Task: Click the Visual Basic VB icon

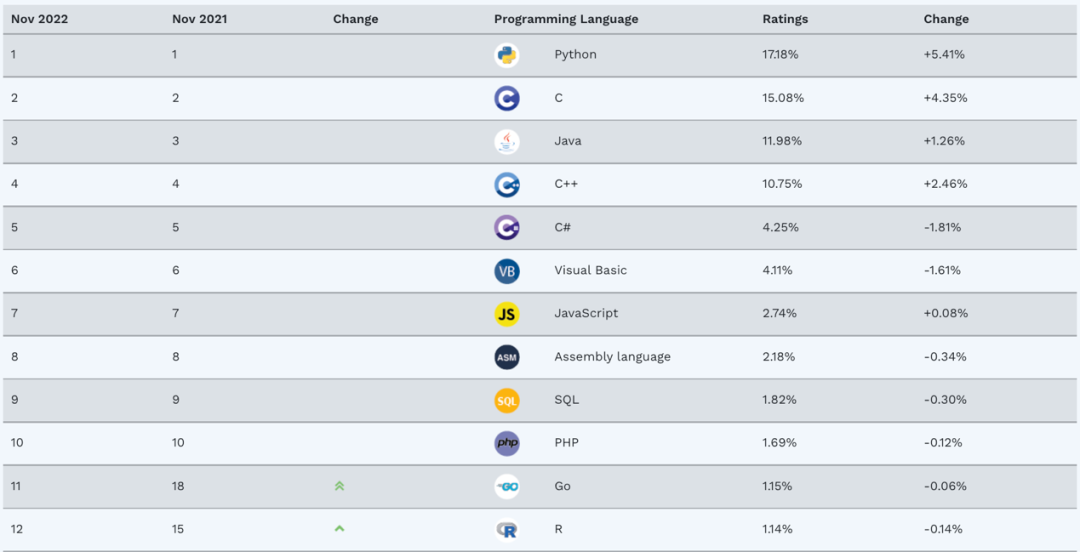Action: [507, 271]
